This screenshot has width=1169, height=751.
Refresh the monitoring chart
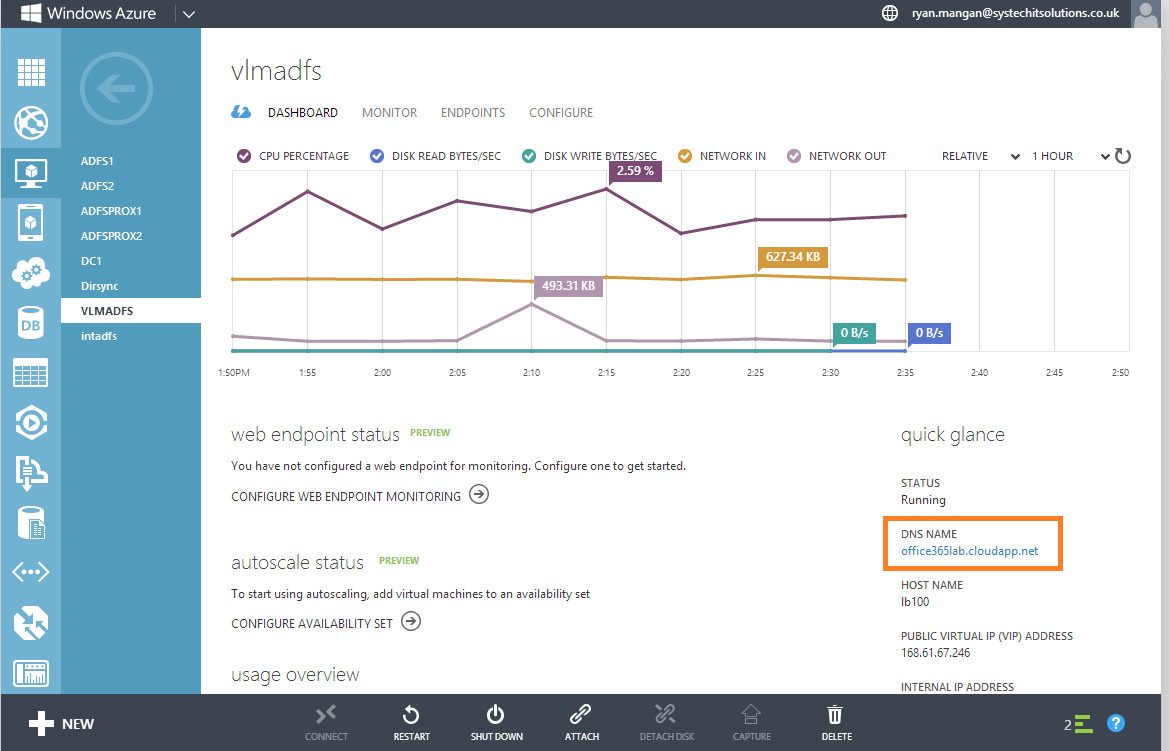[x=1123, y=156]
